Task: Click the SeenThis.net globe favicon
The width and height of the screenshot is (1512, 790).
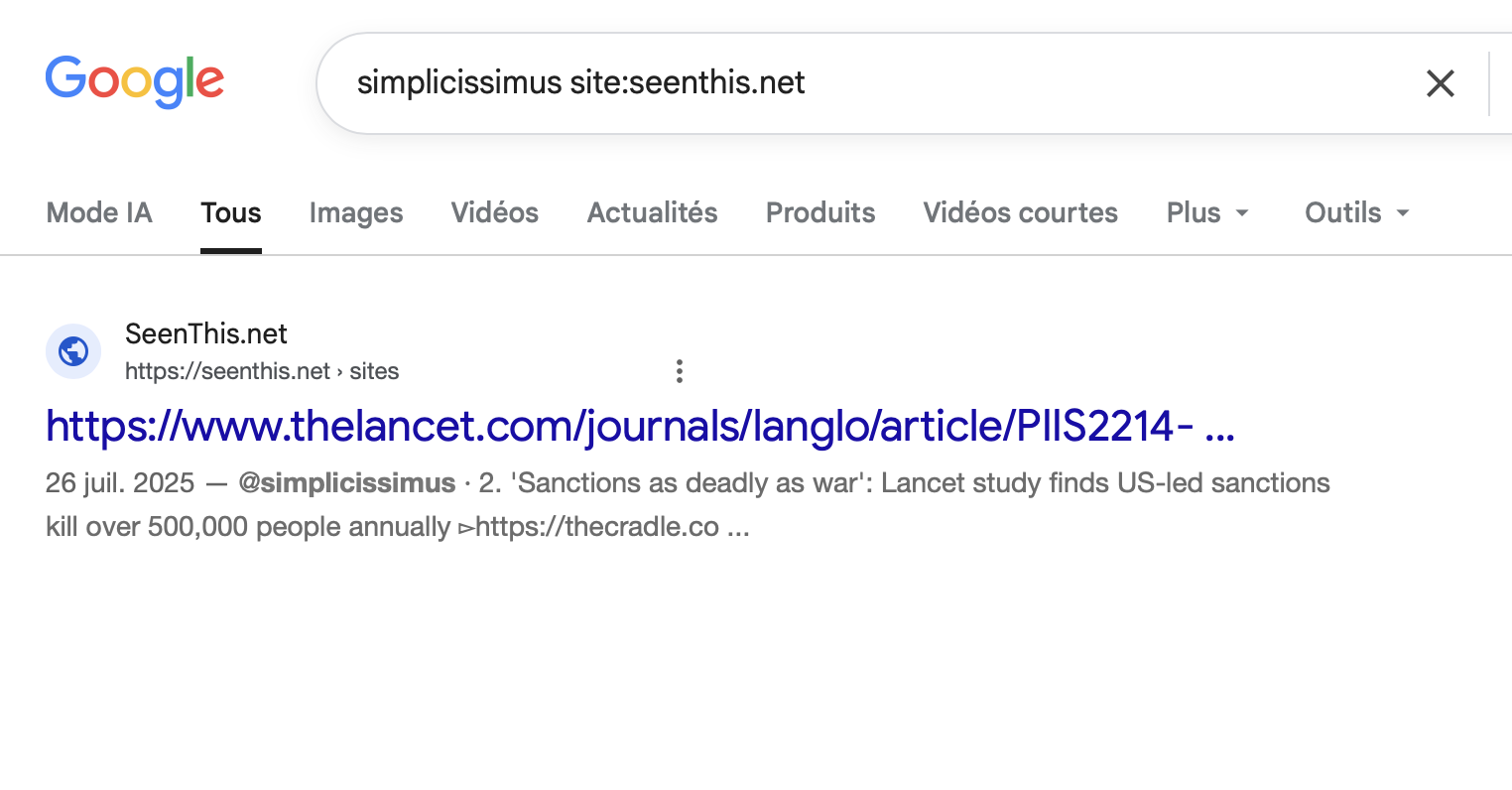Action: tap(73, 351)
